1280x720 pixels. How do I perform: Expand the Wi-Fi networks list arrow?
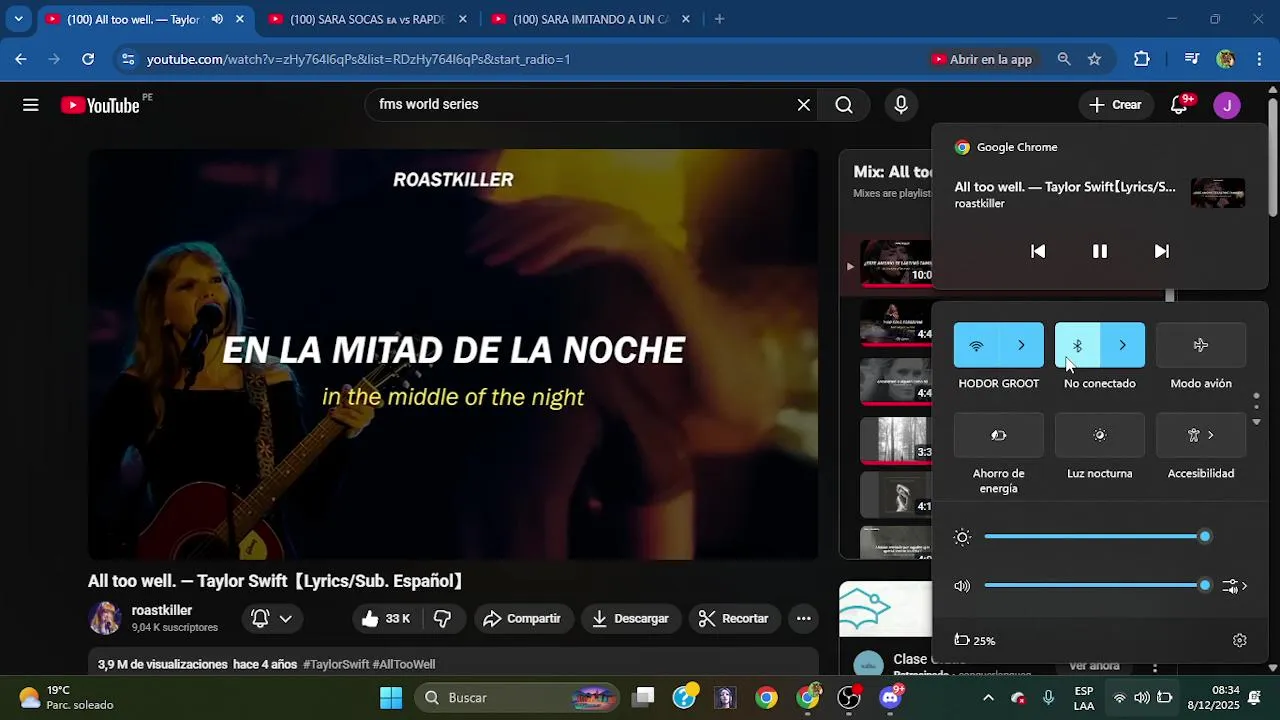tap(1021, 345)
